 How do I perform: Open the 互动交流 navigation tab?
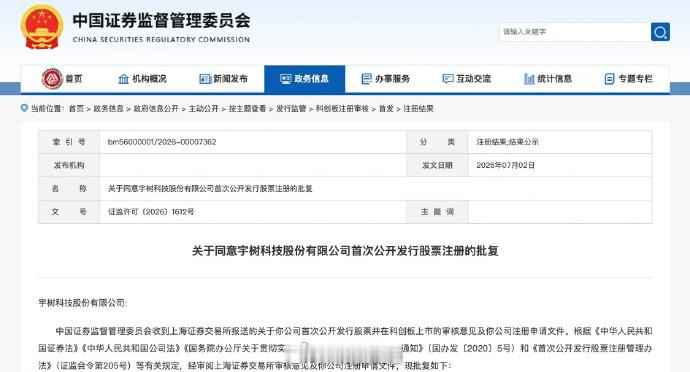coord(466,79)
